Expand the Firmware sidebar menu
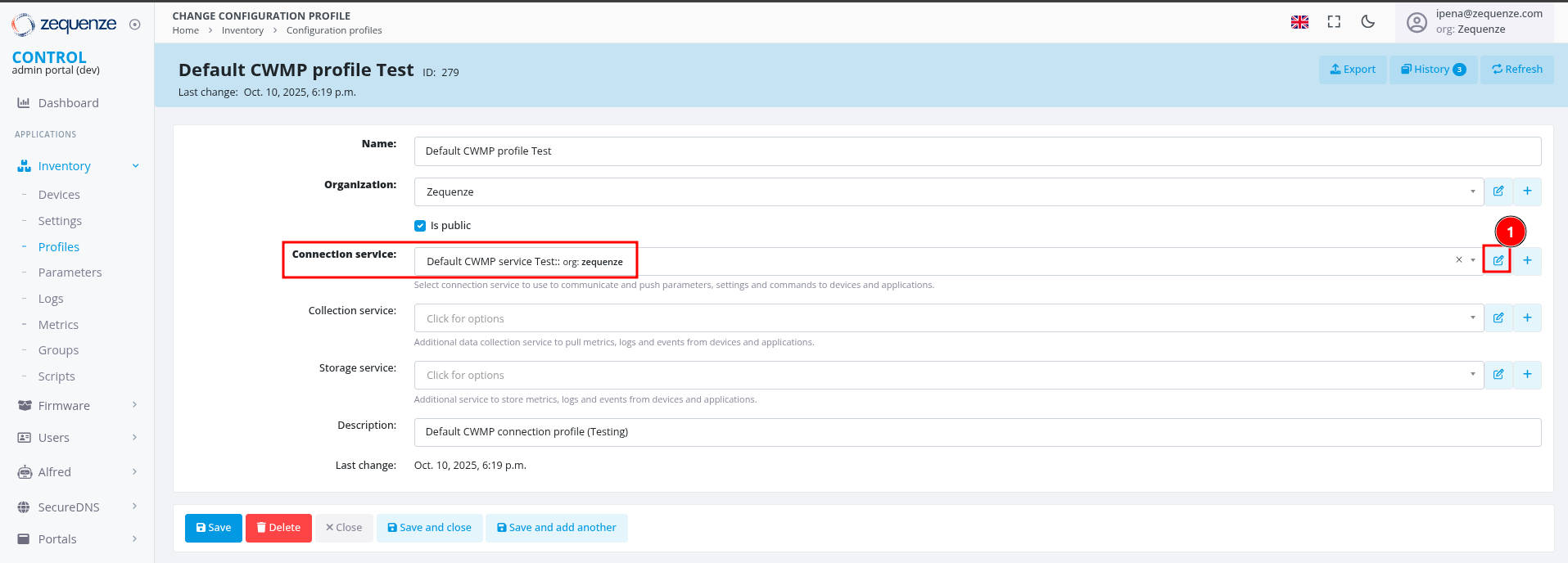Viewport: 1568px width, 563px height. [x=76, y=406]
